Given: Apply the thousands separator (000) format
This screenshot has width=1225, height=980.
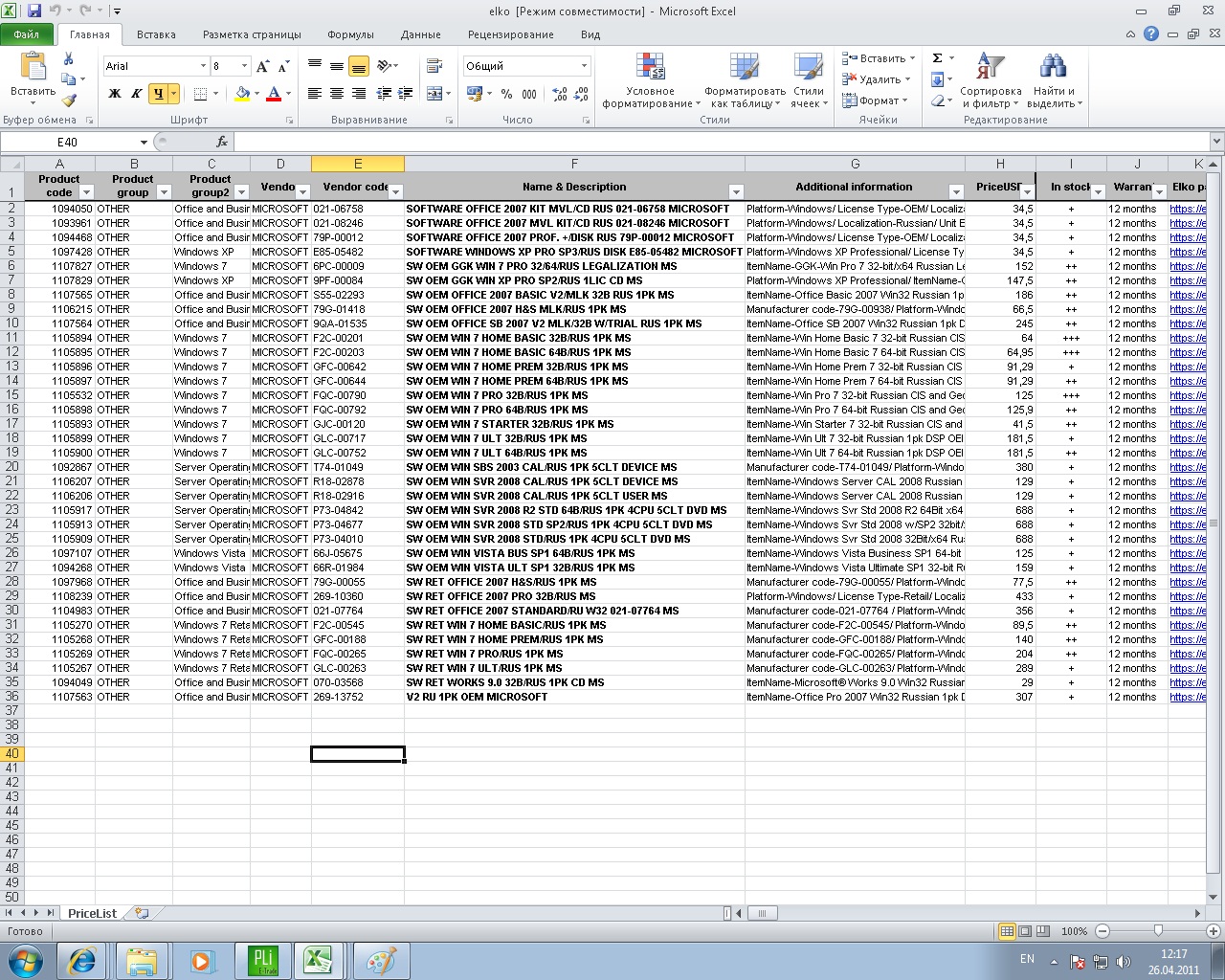Looking at the screenshot, I should pyautogui.click(x=530, y=94).
